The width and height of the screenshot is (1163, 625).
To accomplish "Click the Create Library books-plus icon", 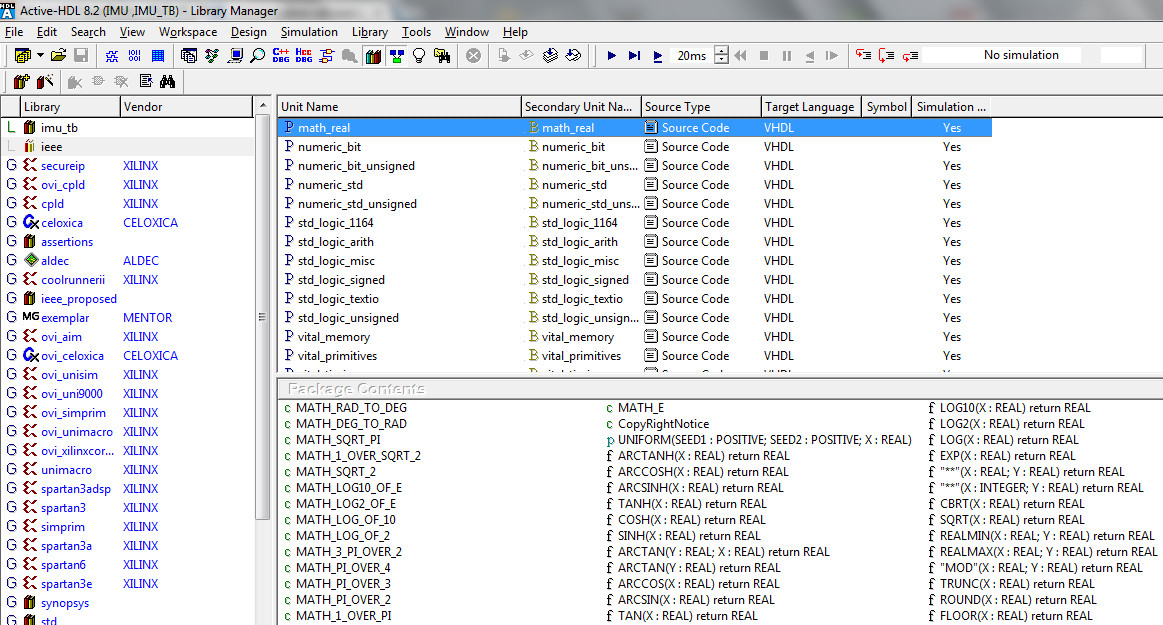I will 22,82.
